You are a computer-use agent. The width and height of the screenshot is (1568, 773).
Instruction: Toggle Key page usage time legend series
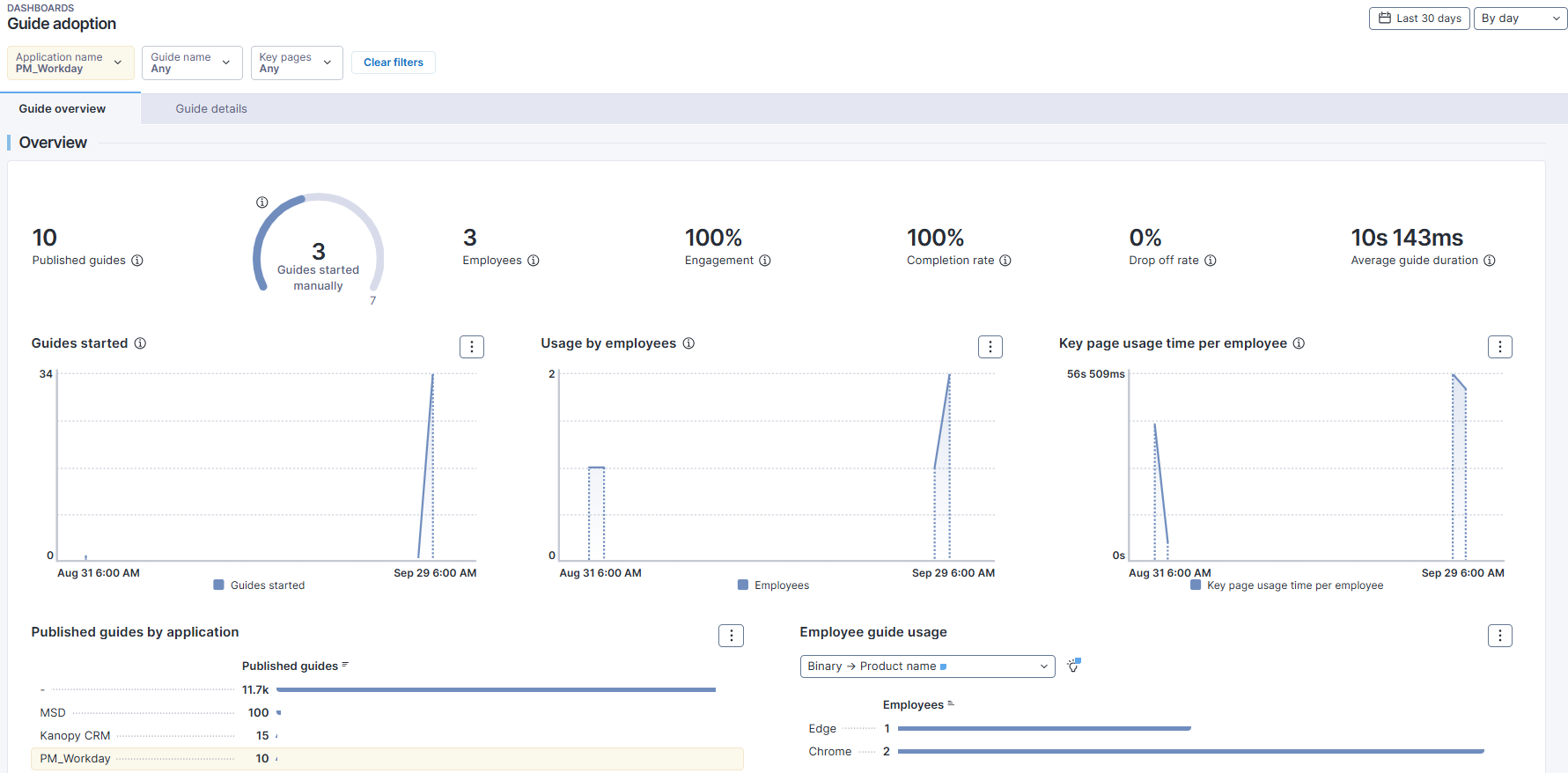[1286, 585]
